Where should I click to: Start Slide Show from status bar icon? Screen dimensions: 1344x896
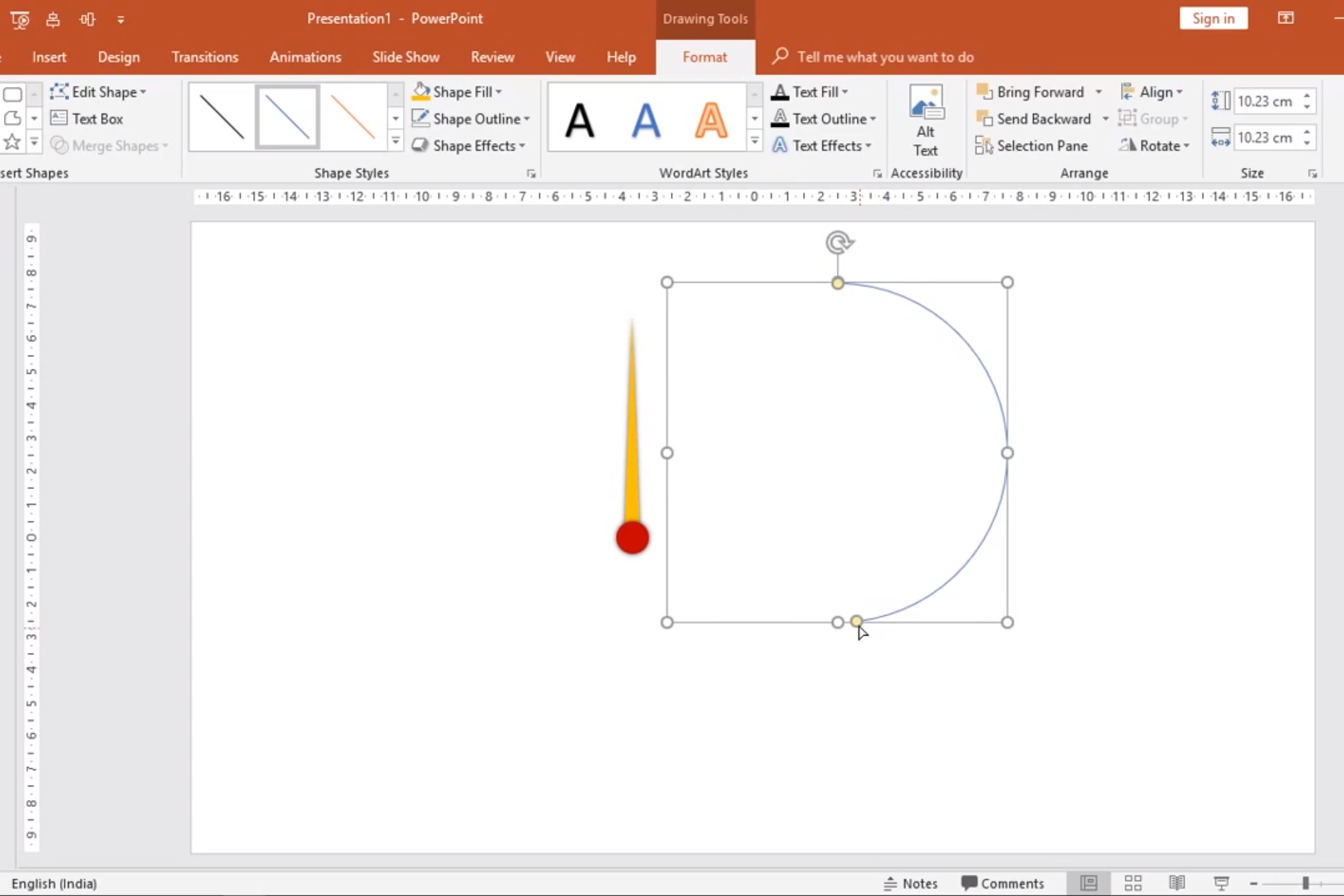(x=1220, y=883)
